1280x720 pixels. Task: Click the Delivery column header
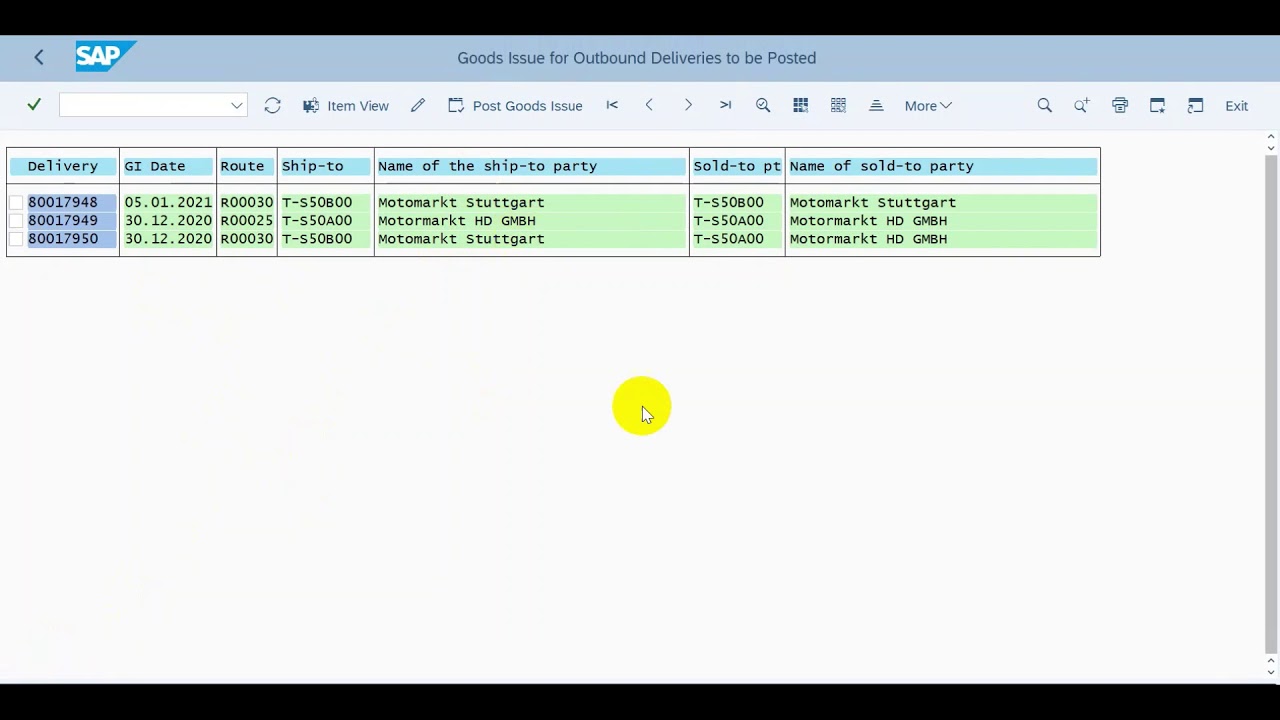(63, 166)
